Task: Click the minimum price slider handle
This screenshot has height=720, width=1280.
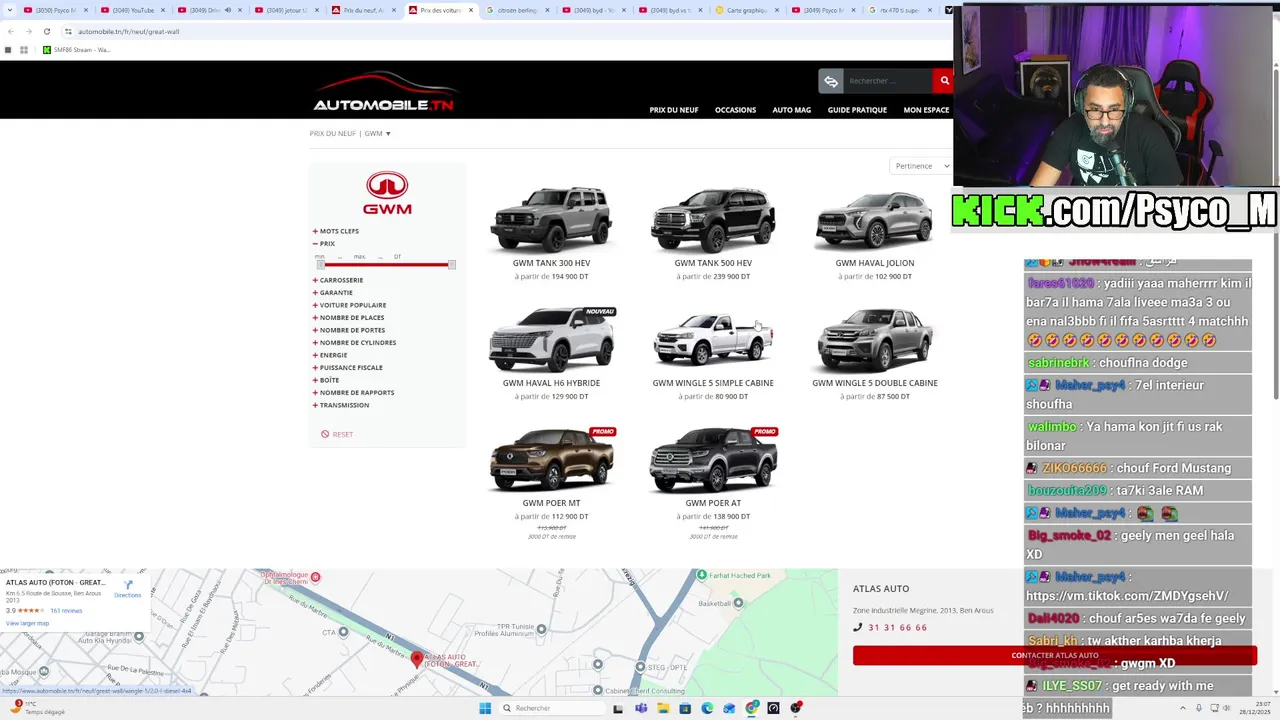Action: 321,264
